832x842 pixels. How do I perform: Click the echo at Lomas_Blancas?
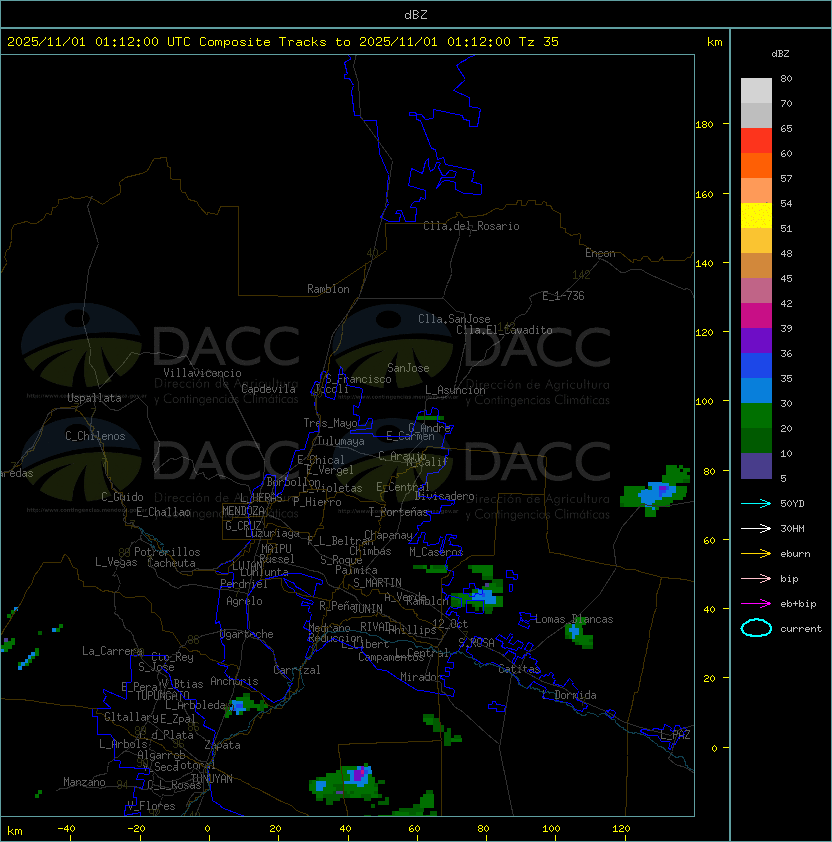[579, 634]
